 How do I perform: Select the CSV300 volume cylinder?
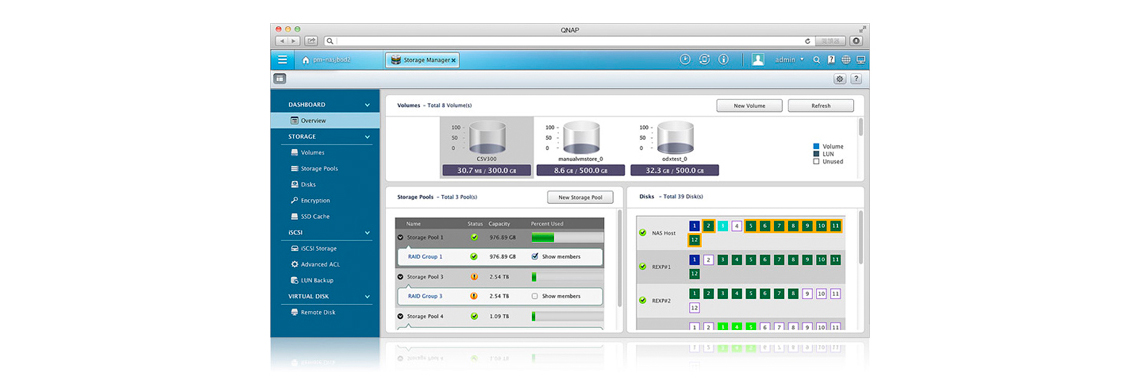(487, 137)
